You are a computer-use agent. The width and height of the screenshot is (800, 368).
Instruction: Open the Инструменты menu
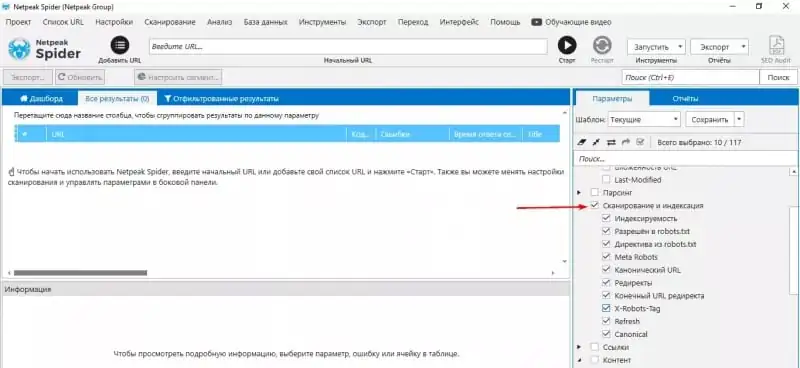[x=322, y=22]
